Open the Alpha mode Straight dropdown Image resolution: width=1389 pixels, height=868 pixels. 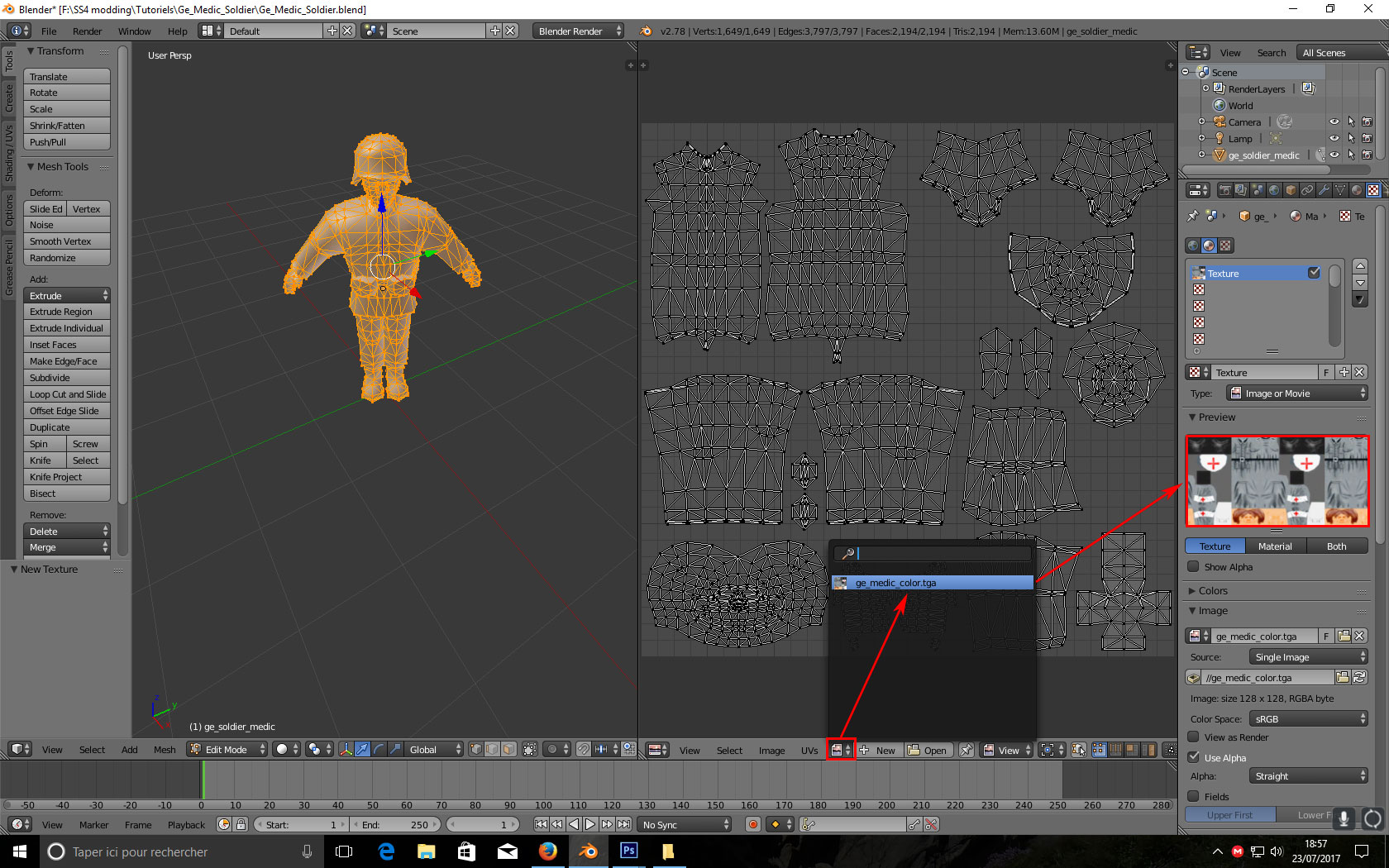1308,775
